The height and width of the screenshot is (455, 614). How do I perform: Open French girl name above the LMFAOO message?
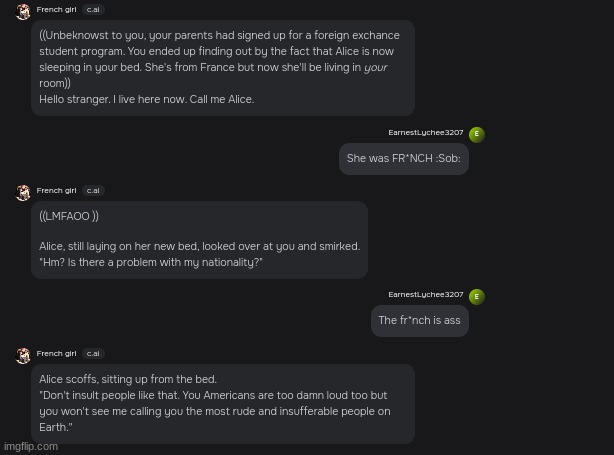(56, 190)
